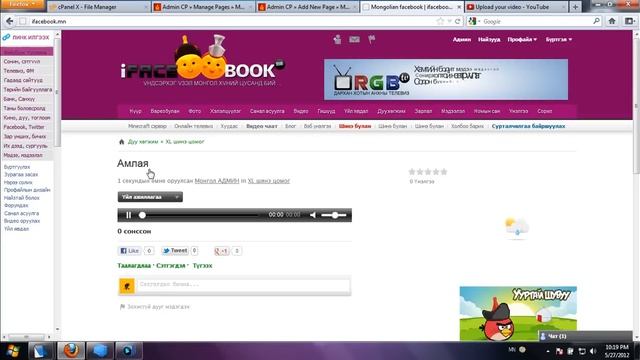The height and width of the screenshot is (360, 640).
Task: Click the weather cloud icon
Action: (517, 227)
